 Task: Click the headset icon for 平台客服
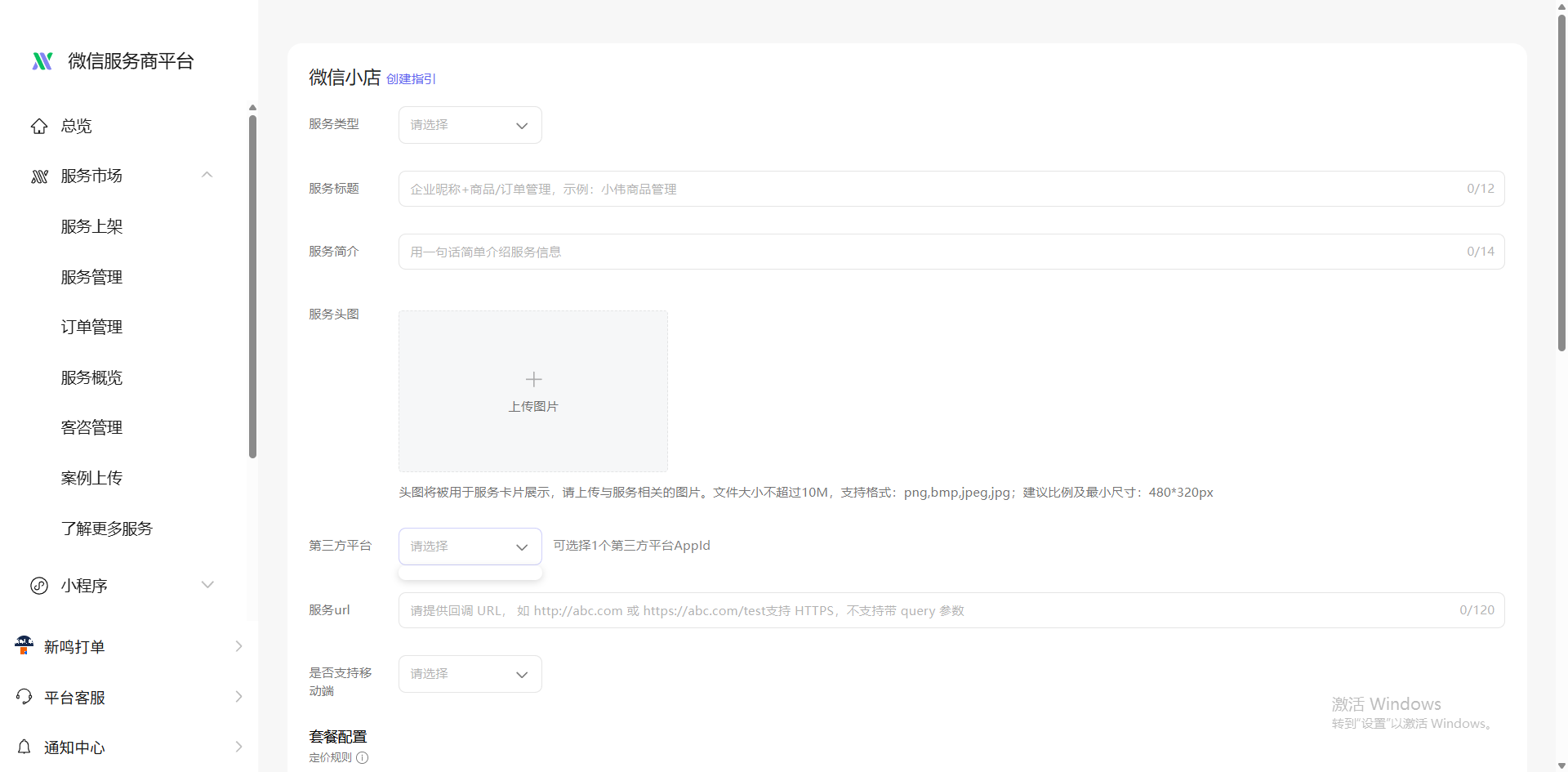(24, 697)
